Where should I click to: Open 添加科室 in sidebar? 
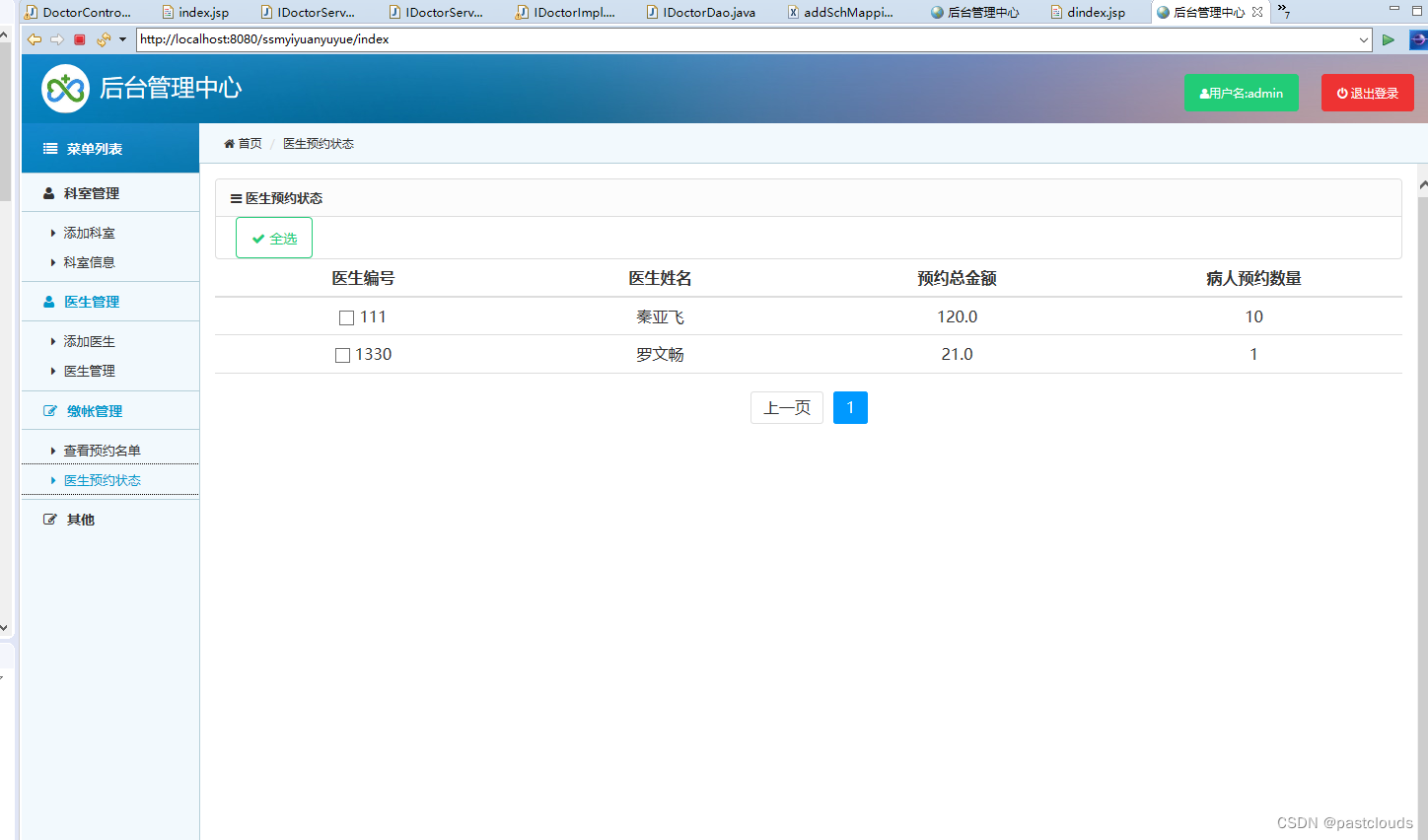pyautogui.click(x=90, y=233)
